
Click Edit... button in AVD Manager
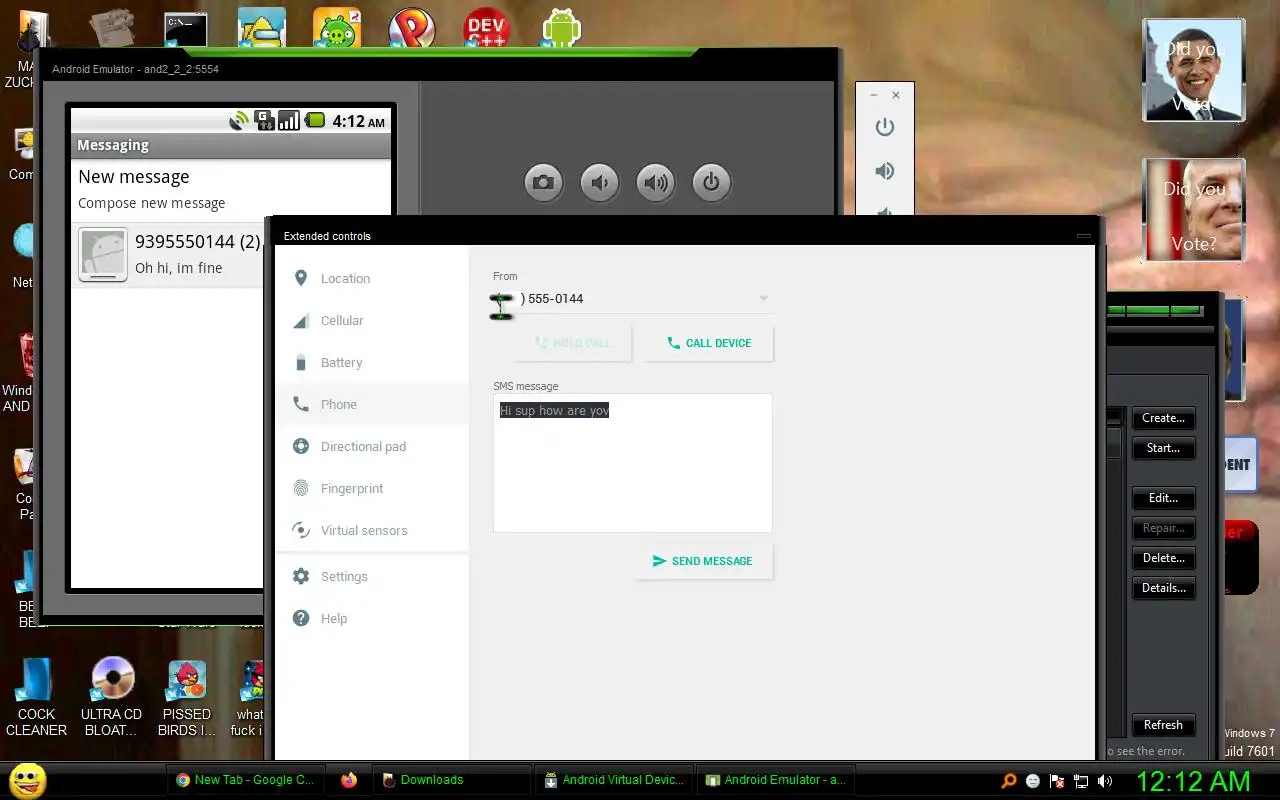[1163, 498]
